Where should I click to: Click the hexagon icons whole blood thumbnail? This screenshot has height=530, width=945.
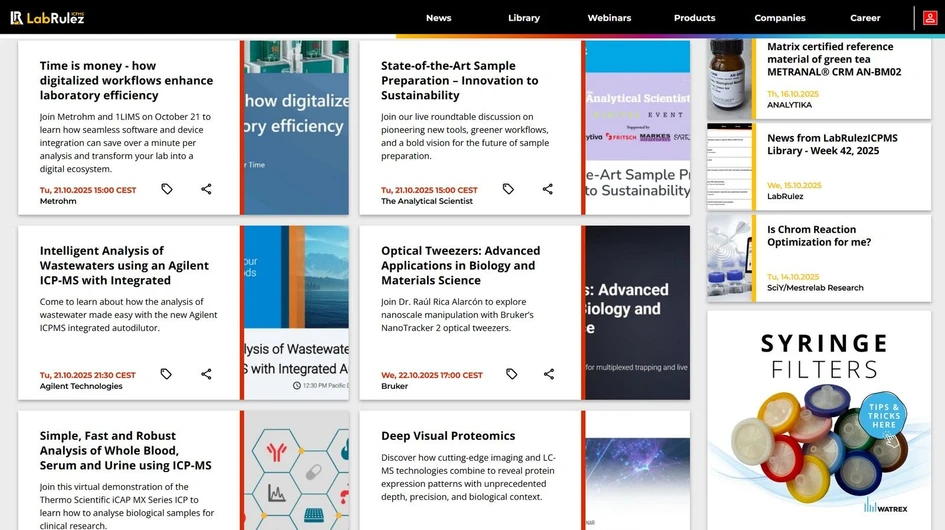[297, 470]
